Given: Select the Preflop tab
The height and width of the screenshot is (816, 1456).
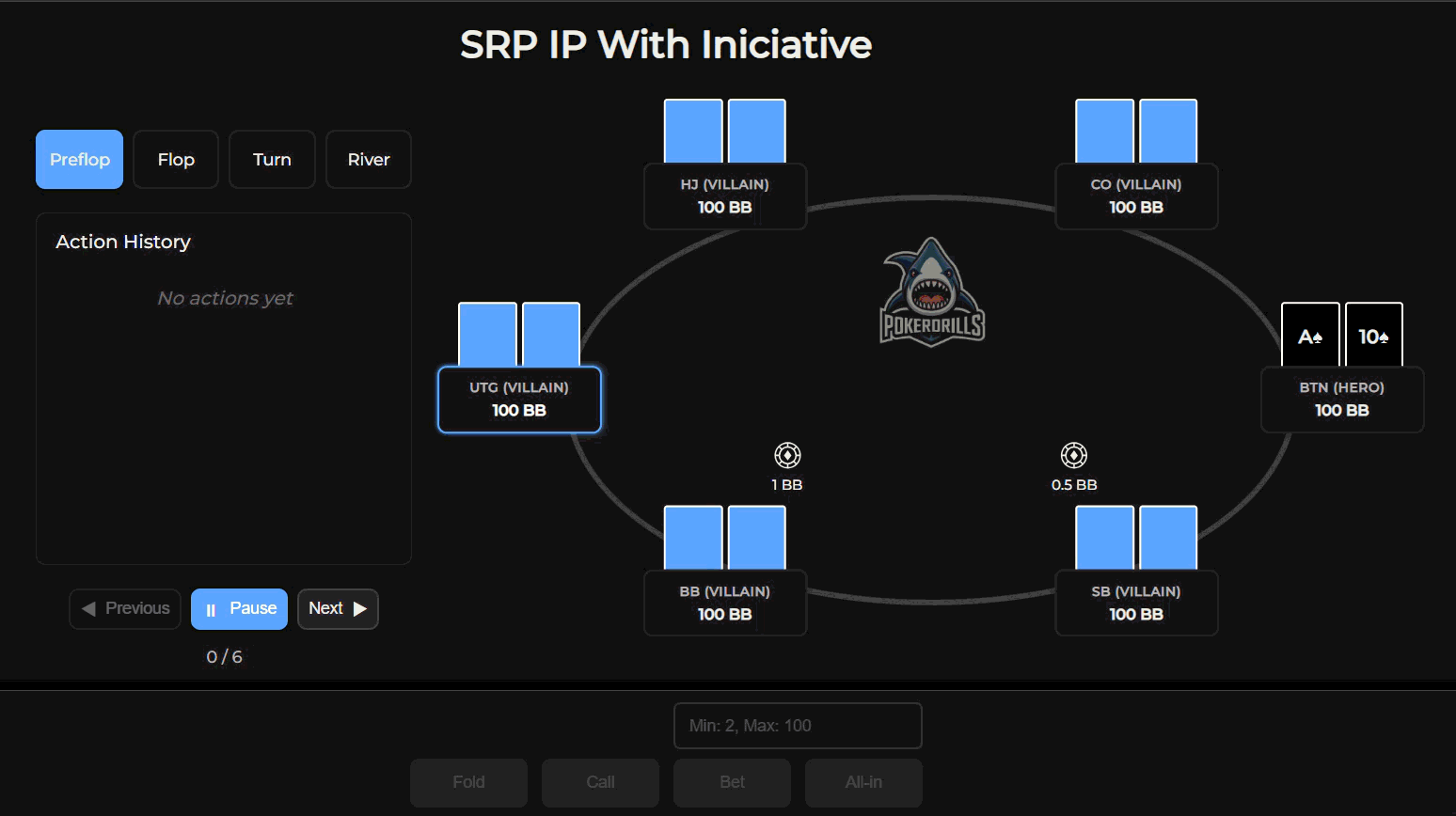Looking at the screenshot, I should (80, 160).
